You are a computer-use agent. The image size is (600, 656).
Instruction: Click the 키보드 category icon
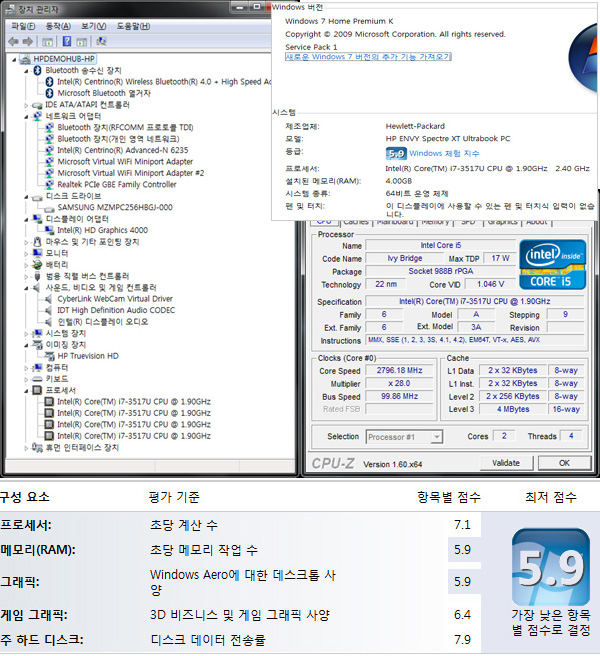click(37, 379)
